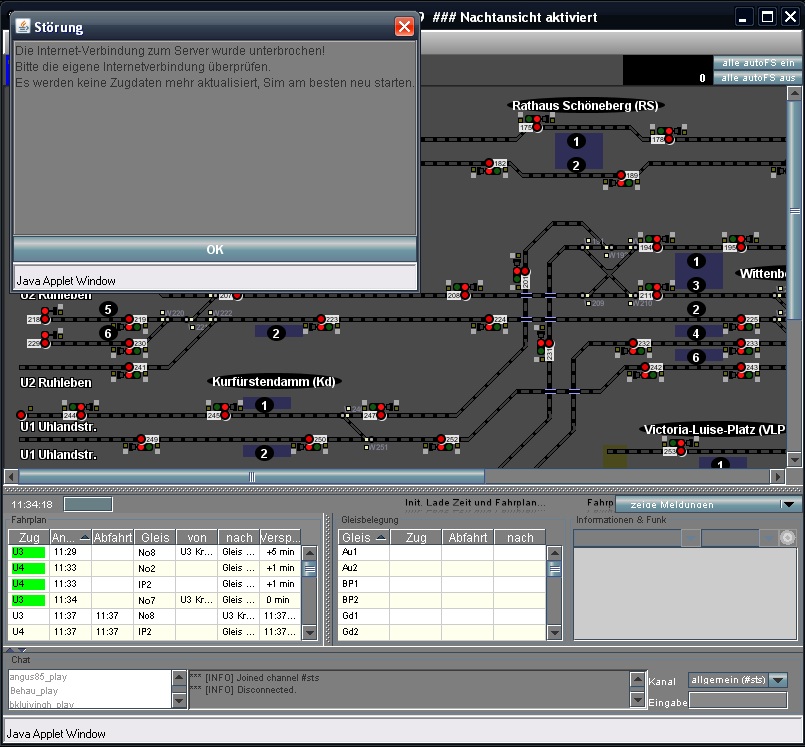Sort Fahrplan by the 'Versp...' column header
Viewport: 805px width, 747px height.
(x=280, y=538)
